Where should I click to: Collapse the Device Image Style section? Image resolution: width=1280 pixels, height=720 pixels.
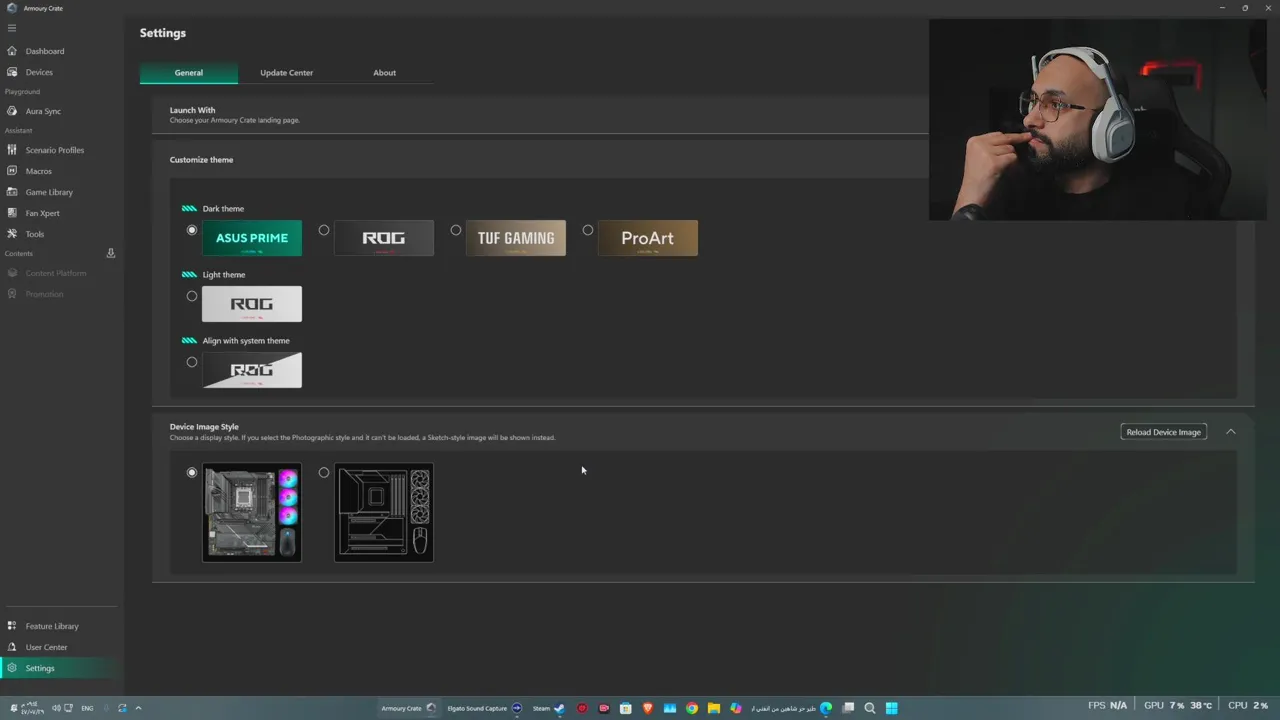1231,432
